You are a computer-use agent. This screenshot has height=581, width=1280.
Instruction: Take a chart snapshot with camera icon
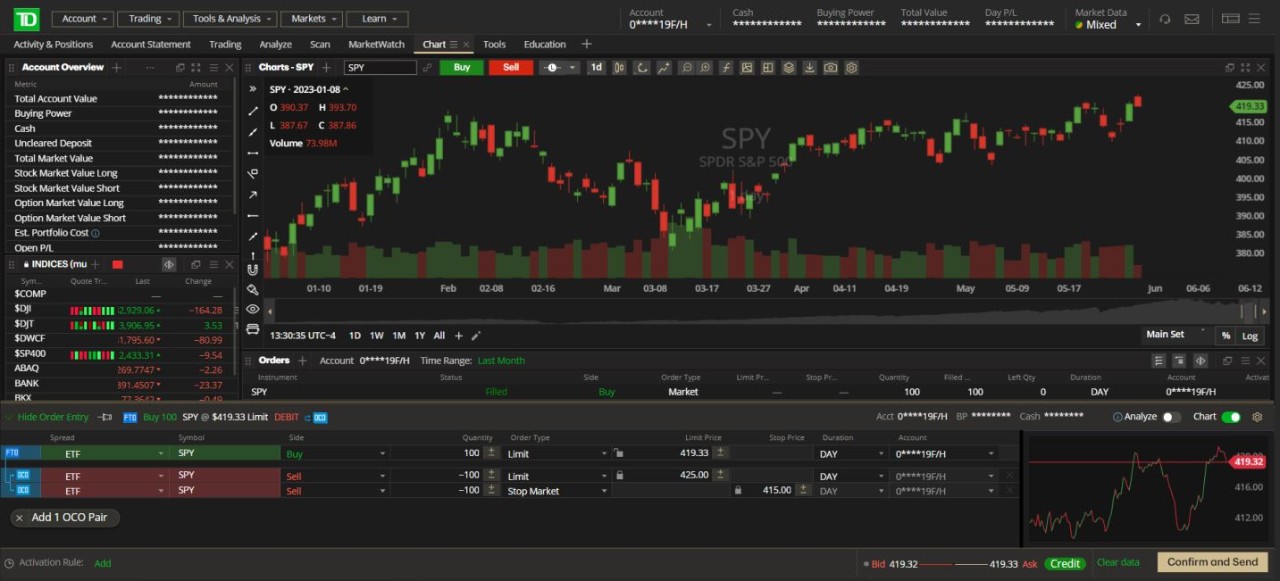point(830,68)
